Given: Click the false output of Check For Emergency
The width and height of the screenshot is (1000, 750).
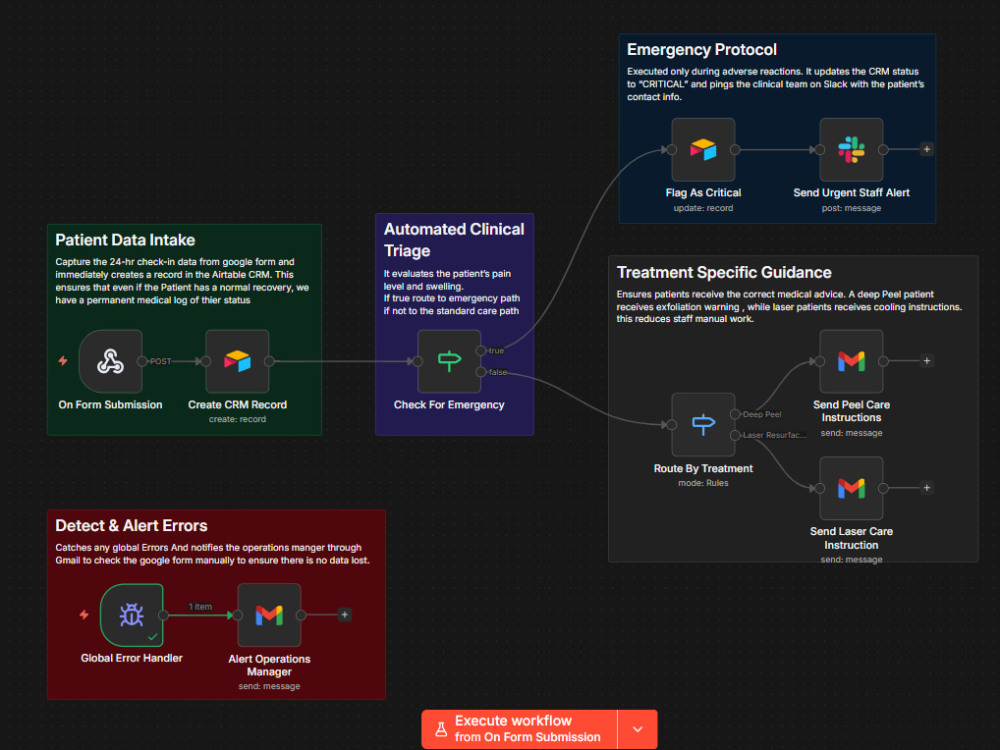Looking at the screenshot, I should pyautogui.click(x=481, y=372).
